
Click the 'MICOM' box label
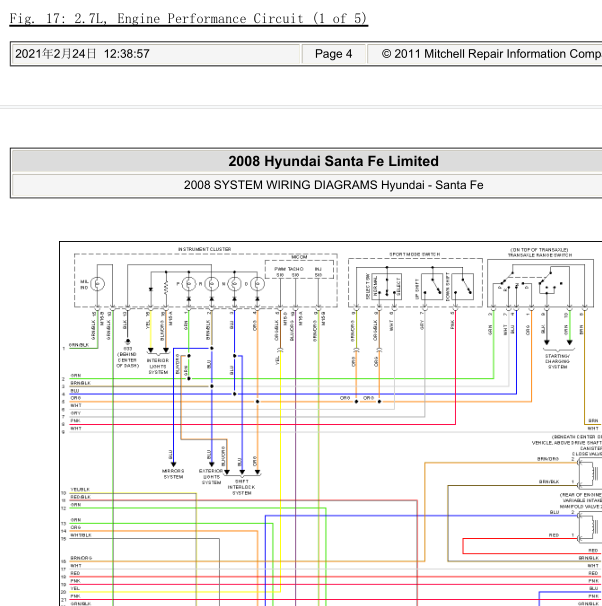coord(299,257)
